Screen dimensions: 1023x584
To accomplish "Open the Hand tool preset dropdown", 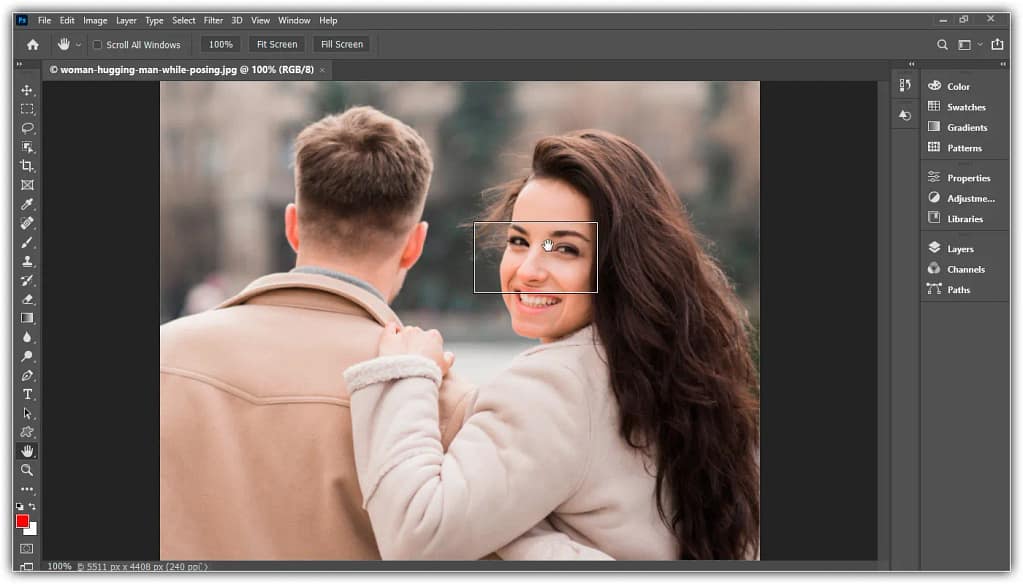I will pos(79,45).
